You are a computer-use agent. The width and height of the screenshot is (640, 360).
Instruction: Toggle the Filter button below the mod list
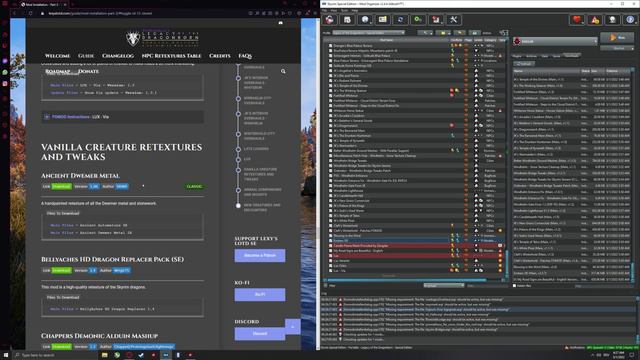330,286
